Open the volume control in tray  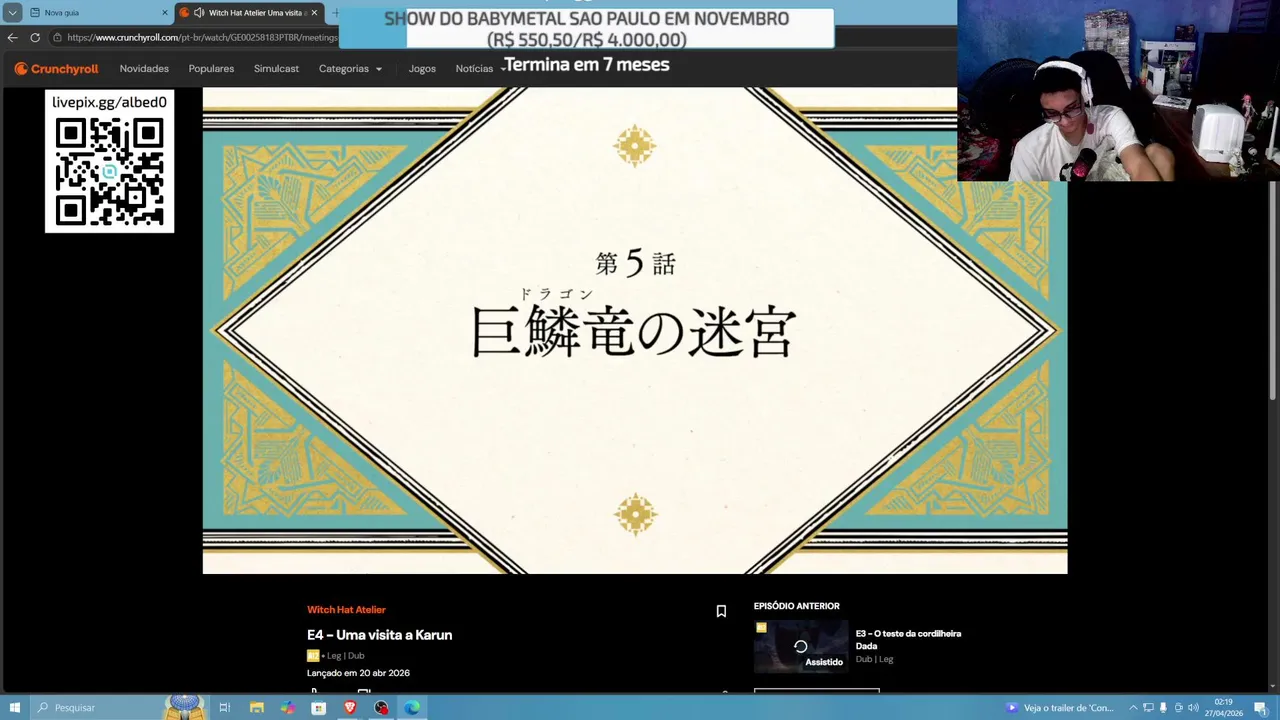coord(1193,707)
